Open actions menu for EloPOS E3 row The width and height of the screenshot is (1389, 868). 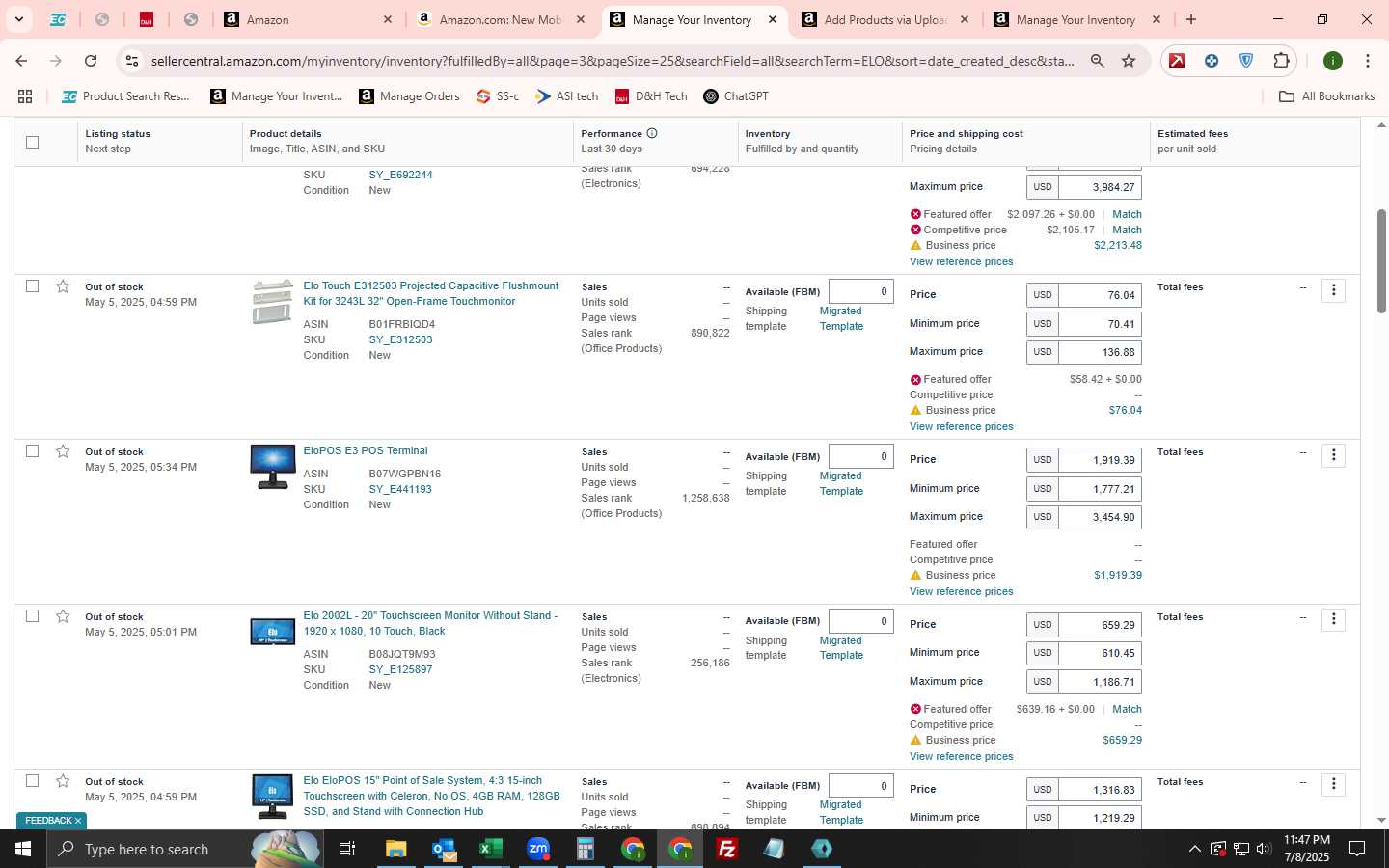click(x=1333, y=455)
